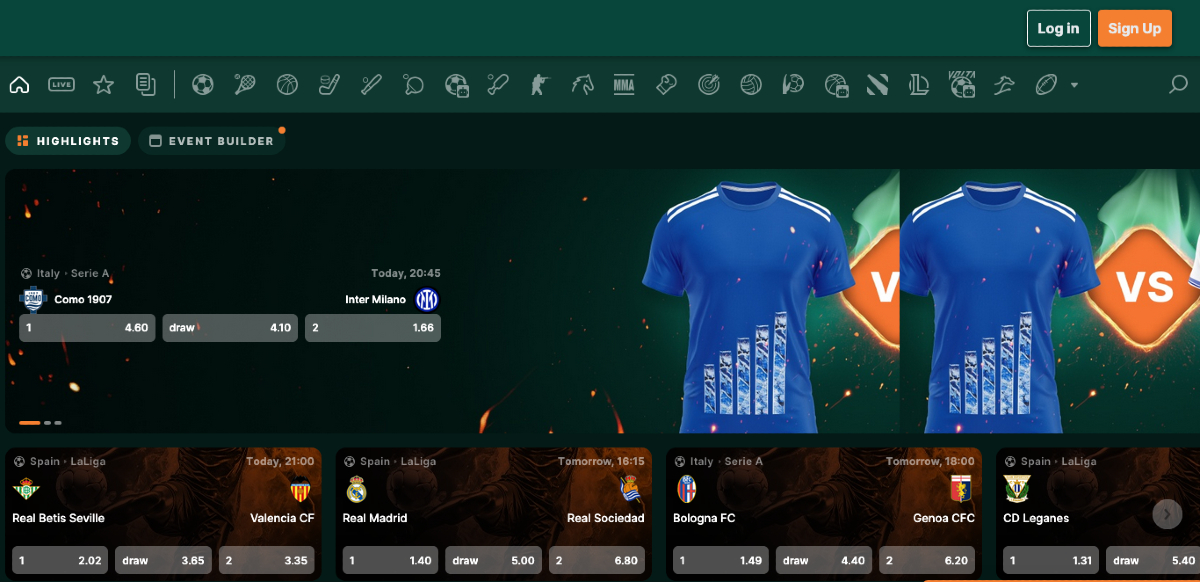Open CD Leganes team name
The width and height of the screenshot is (1200, 582).
1037,518
